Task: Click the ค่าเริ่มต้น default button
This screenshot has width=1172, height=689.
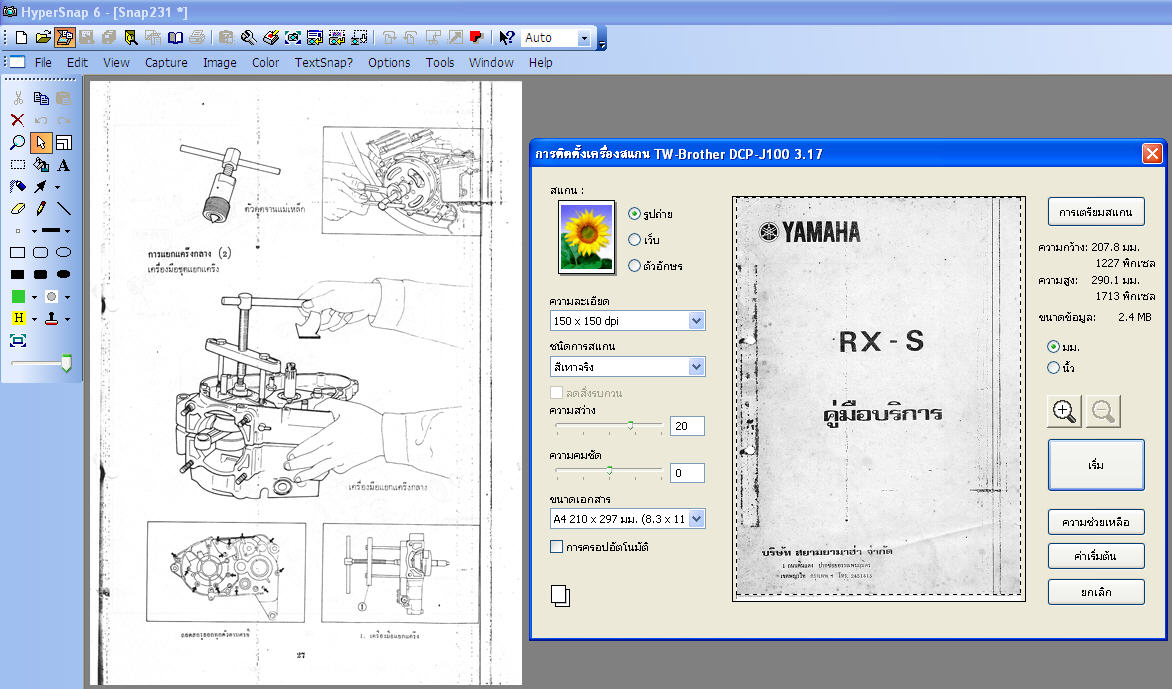Action: click(x=1096, y=556)
